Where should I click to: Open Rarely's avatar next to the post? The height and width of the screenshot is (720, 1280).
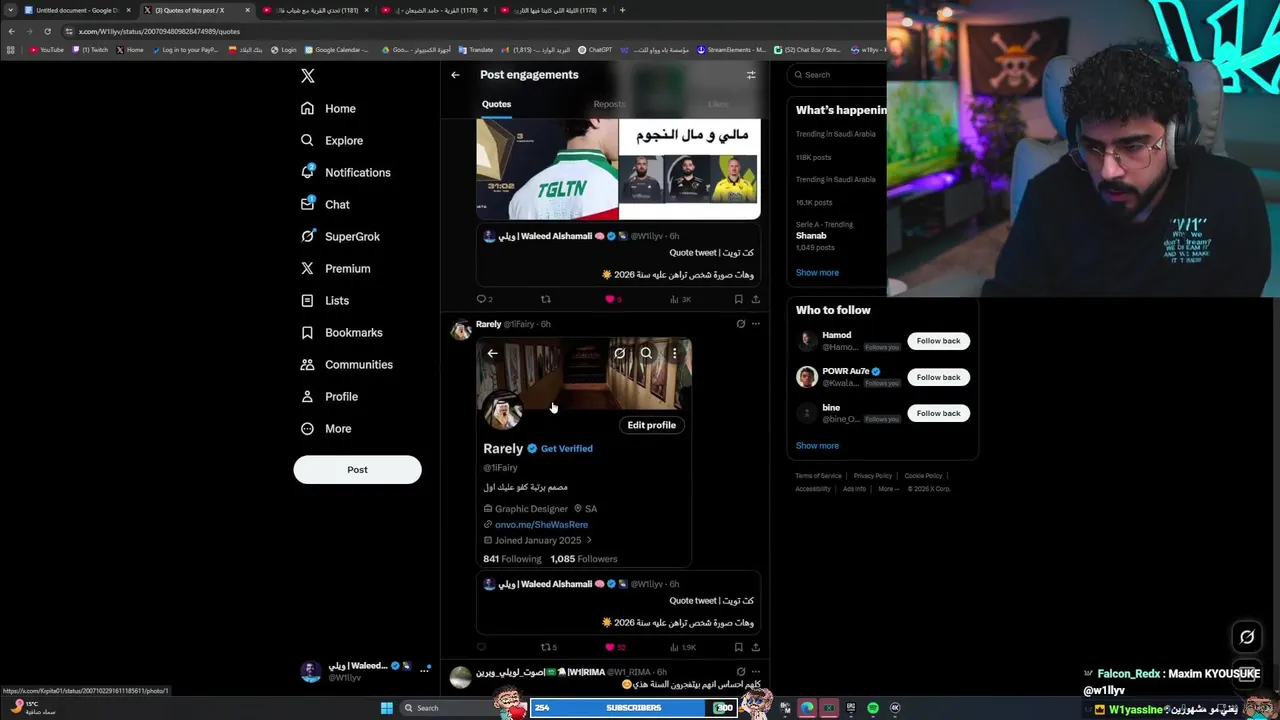[460, 331]
